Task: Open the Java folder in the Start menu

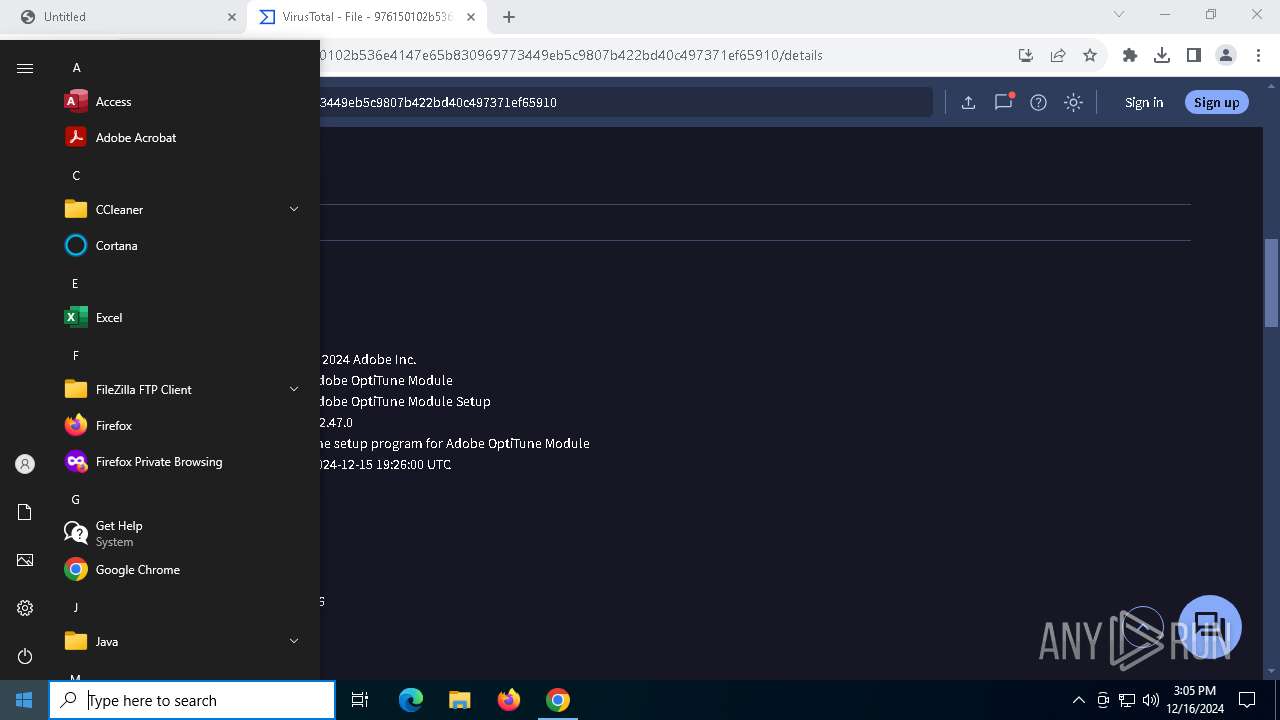Action: click(x=180, y=642)
